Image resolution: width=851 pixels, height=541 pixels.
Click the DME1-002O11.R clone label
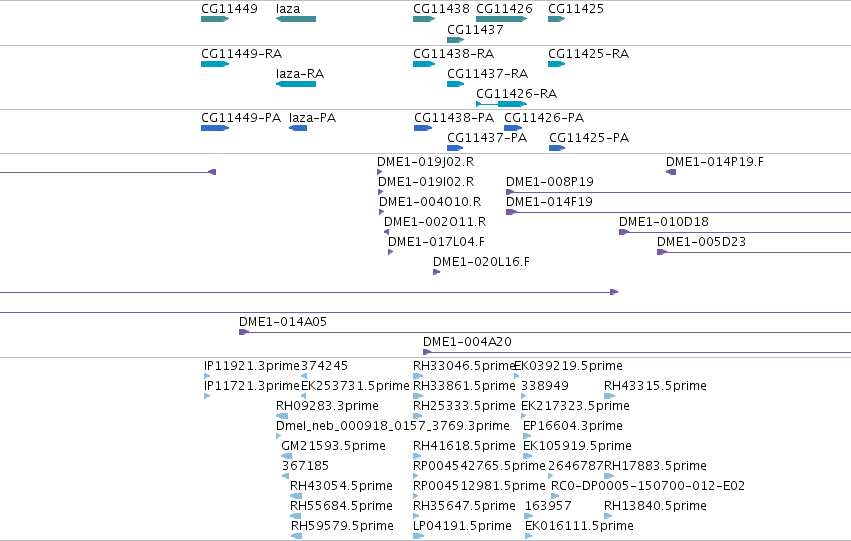pyautogui.click(x=435, y=222)
